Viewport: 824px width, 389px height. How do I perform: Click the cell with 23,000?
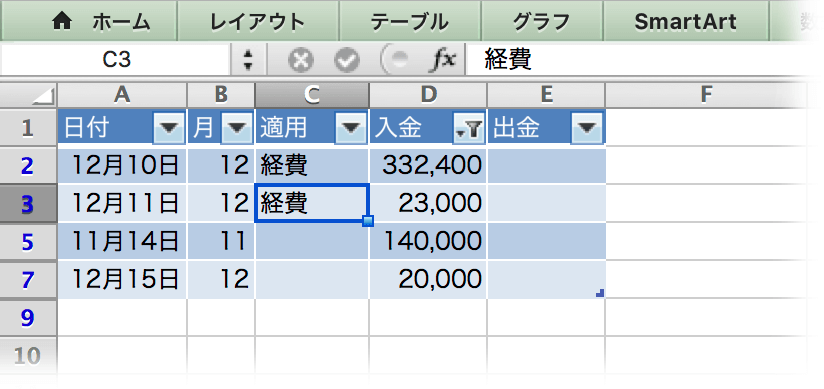pos(428,203)
